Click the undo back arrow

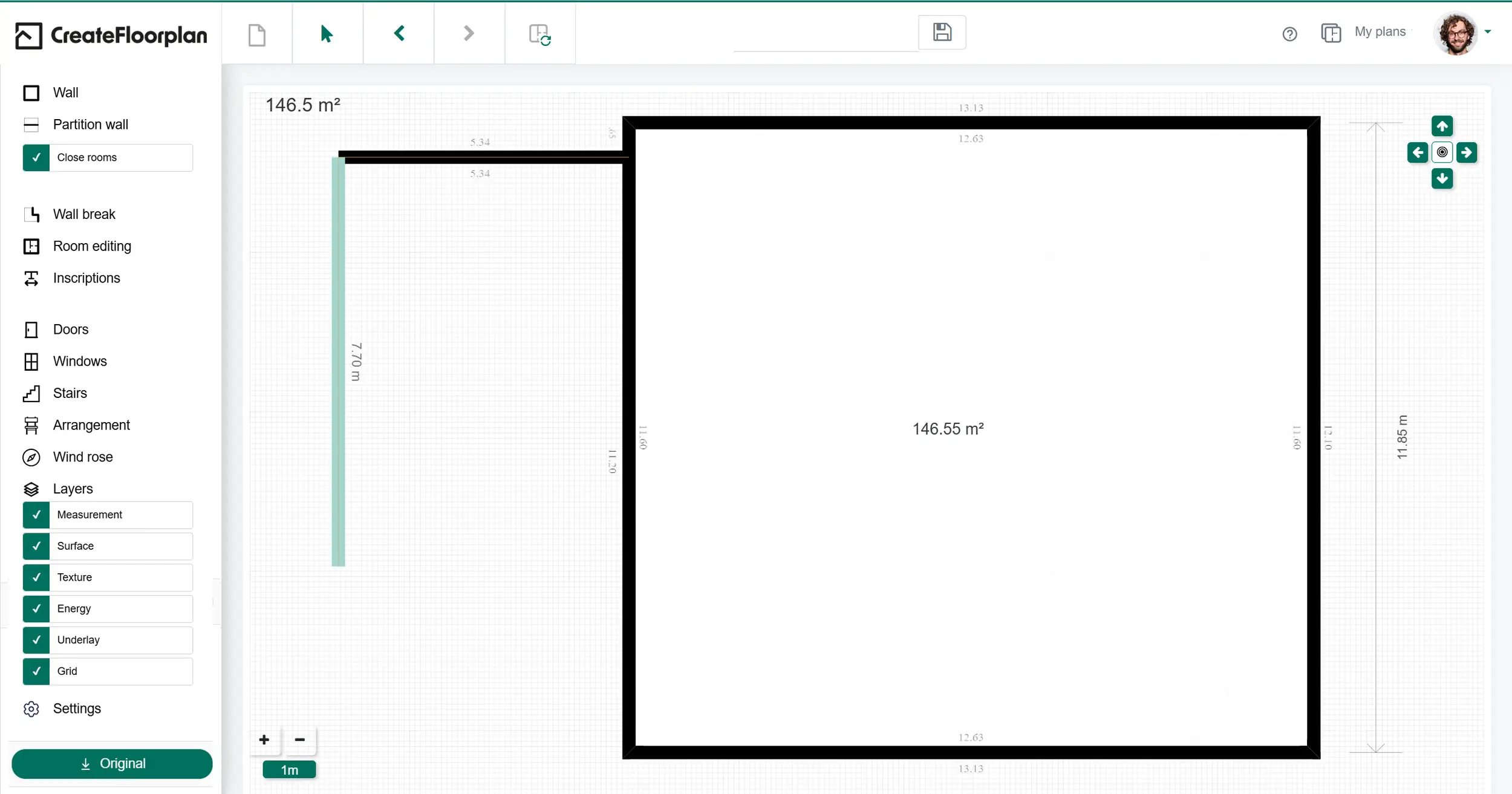399,33
